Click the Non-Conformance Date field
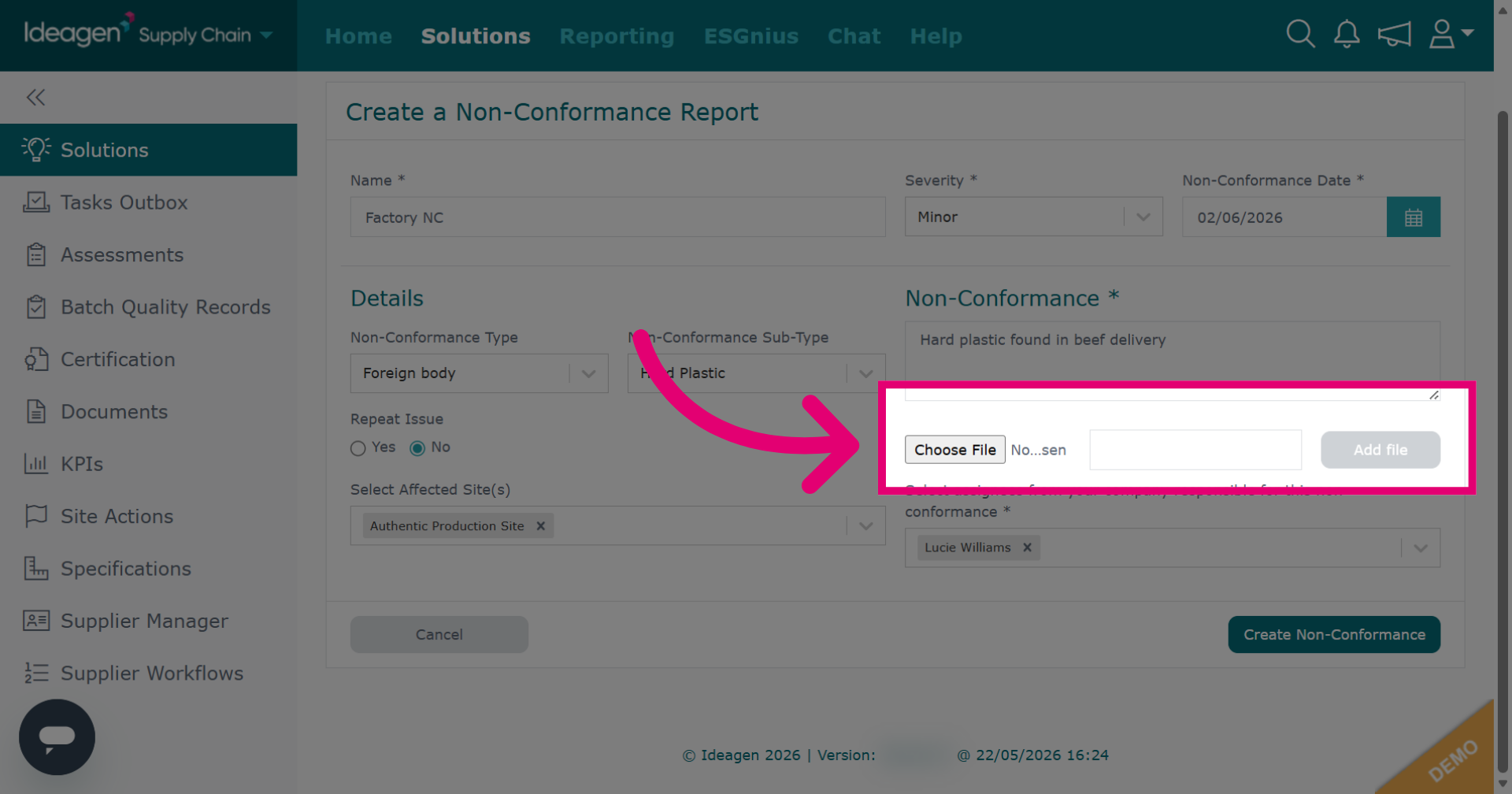The height and width of the screenshot is (794, 1512). (x=1284, y=217)
